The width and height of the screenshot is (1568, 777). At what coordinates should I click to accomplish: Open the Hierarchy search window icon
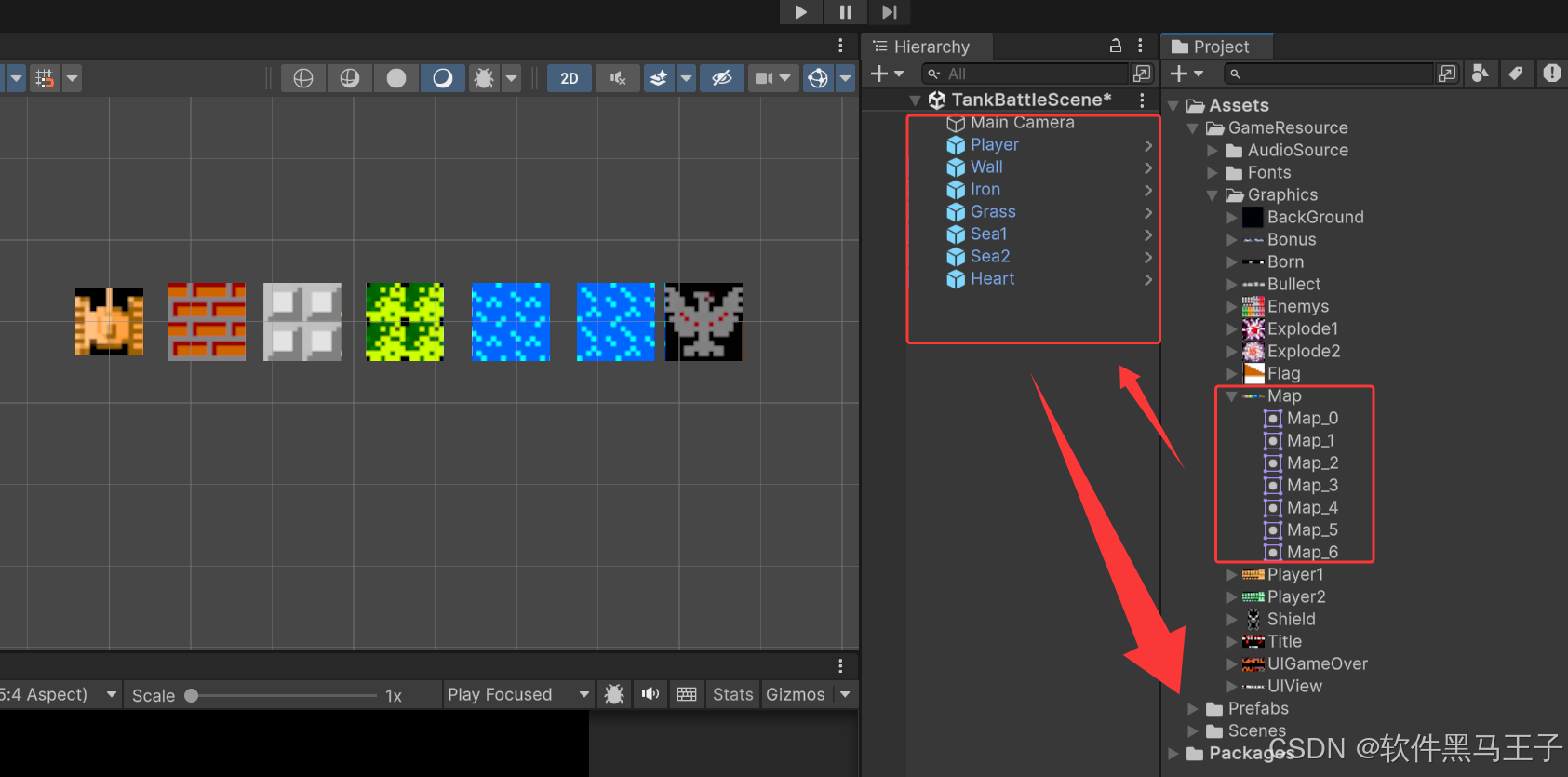click(x=1142, y=74)
